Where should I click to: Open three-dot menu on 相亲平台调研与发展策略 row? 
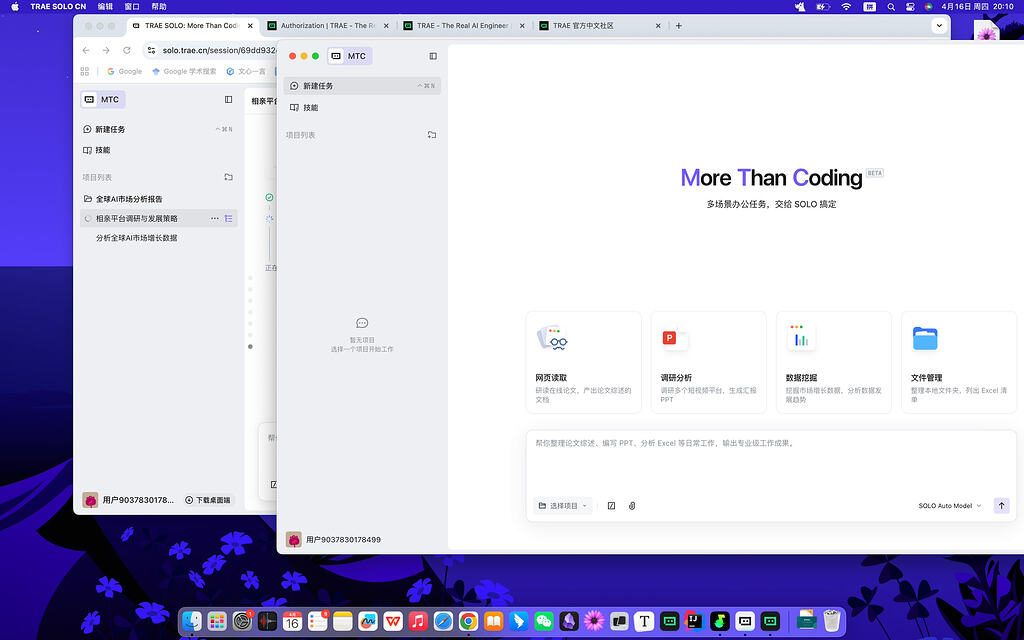pyautogui.click(x=215, y=218)
